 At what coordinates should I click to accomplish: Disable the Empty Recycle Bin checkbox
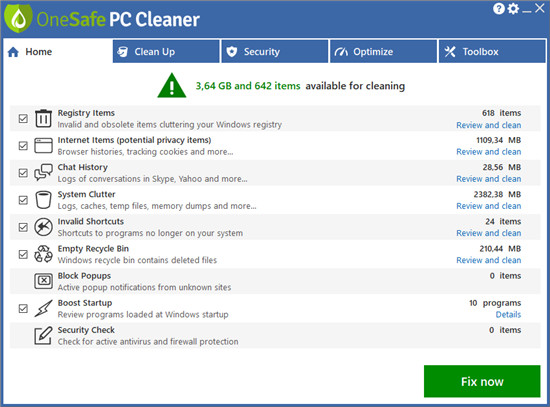click(x=23, y=254)
